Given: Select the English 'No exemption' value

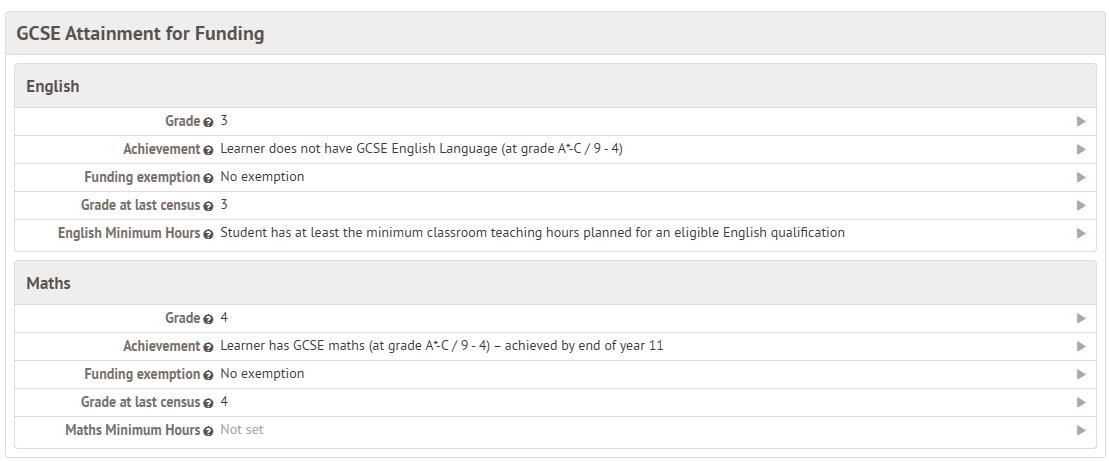Looking at the screenshot, I should click(262, 177).
